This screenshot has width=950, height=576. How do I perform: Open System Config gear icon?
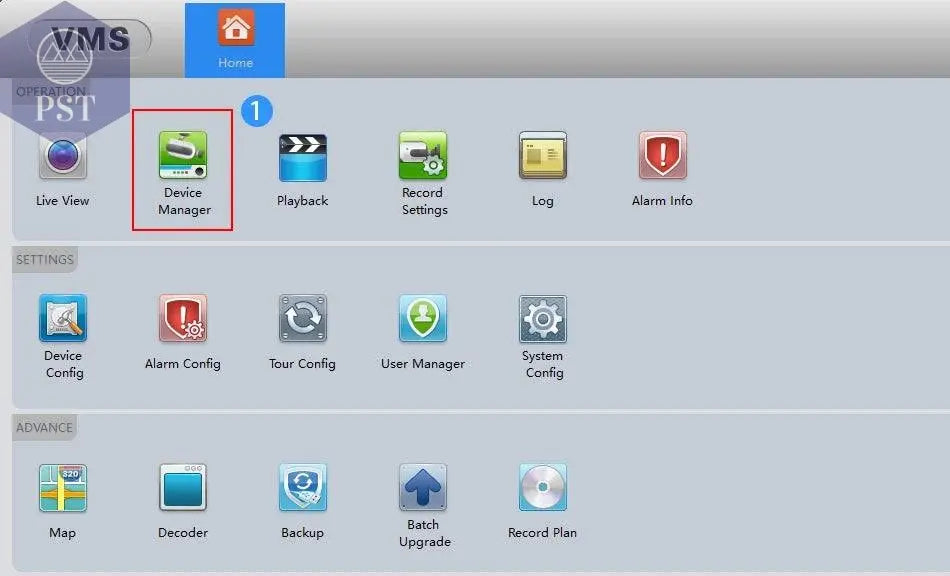(543, 319)
